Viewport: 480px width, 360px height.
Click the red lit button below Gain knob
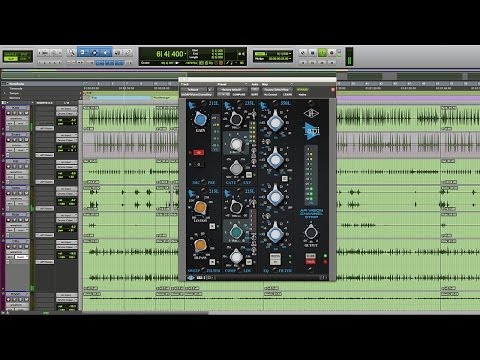pyautogui.click(x=199, y=153)
